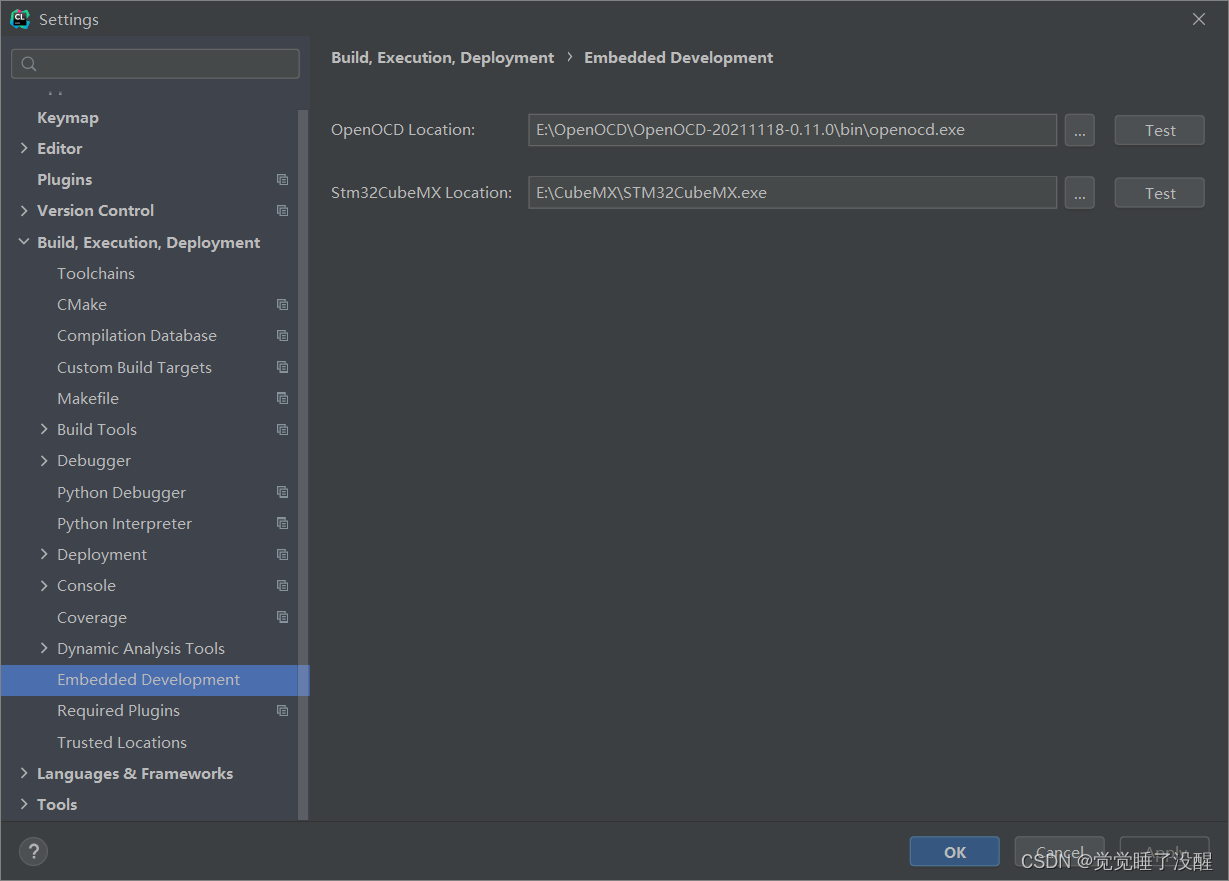Image resolution: width=1229 pixels, height=881 pixels.
Task: Expand the Editor settings section
Action: pos(24,148)
